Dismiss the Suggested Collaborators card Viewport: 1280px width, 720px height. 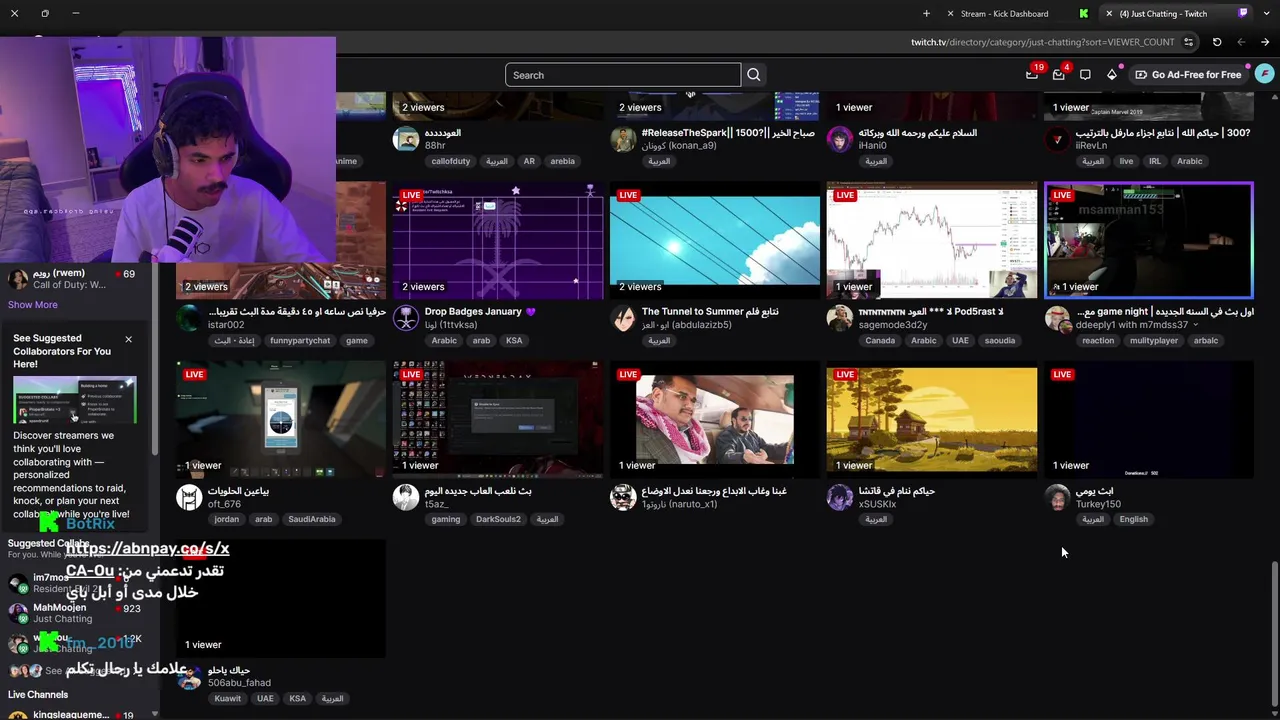128,340
